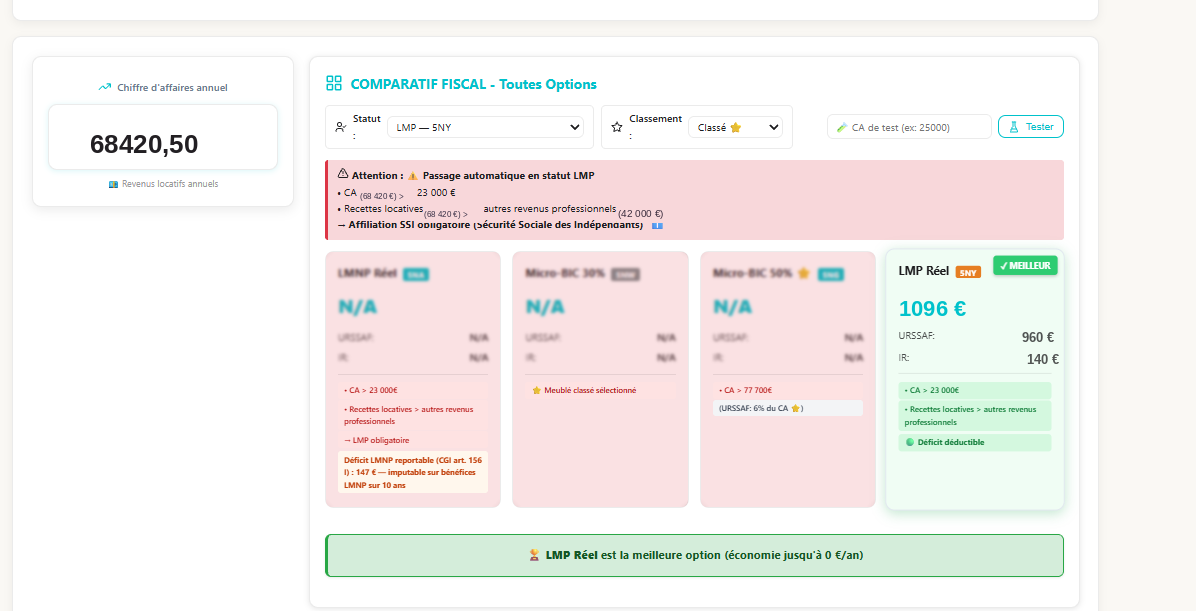The width and height of the screenshot is (1196, 611).
Task: Select the LMP Réel card title
Action: tap(924, 271)
